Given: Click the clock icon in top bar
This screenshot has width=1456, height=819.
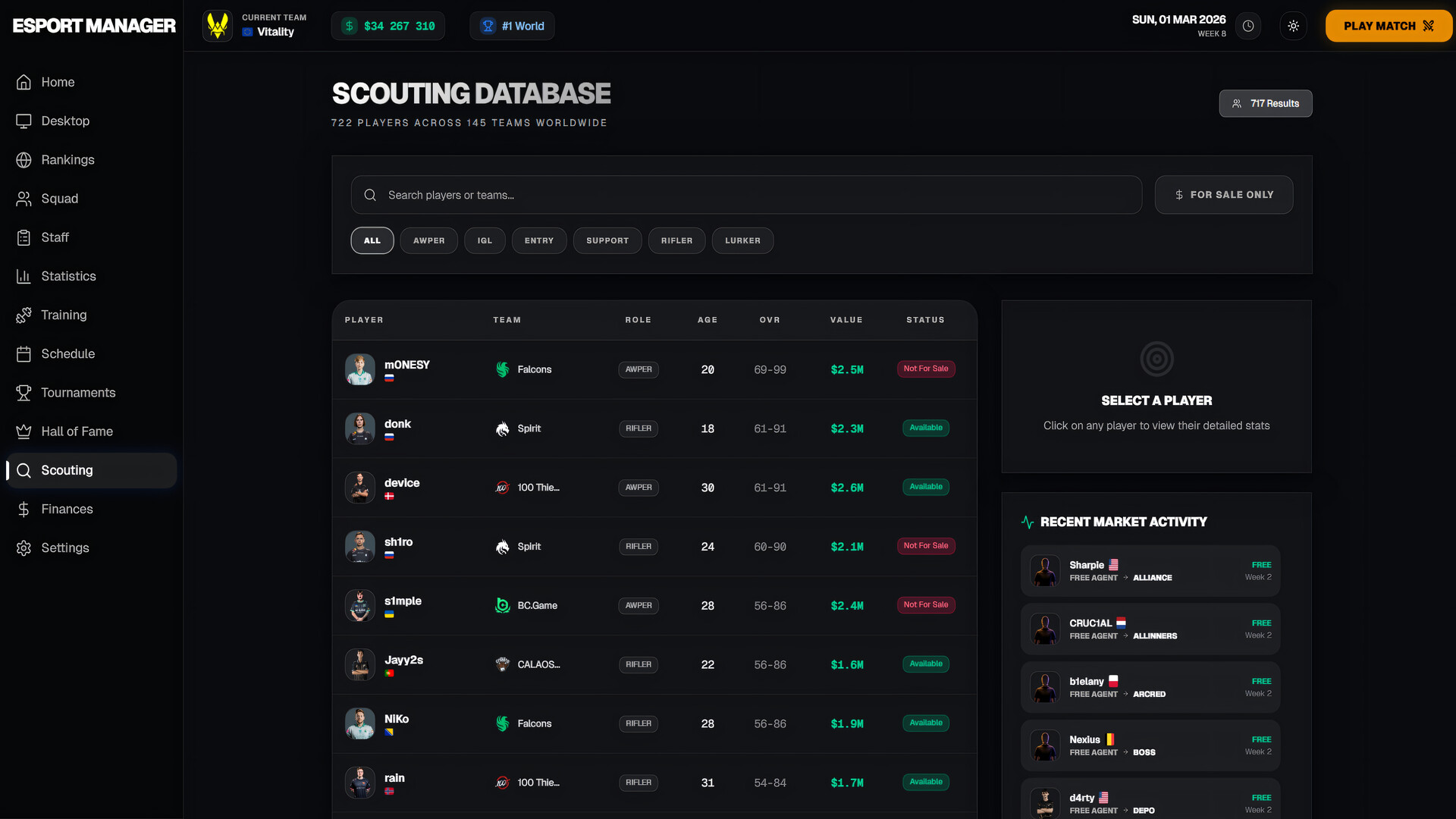Looking at the screenshot, I should [x=1248, y=25].
